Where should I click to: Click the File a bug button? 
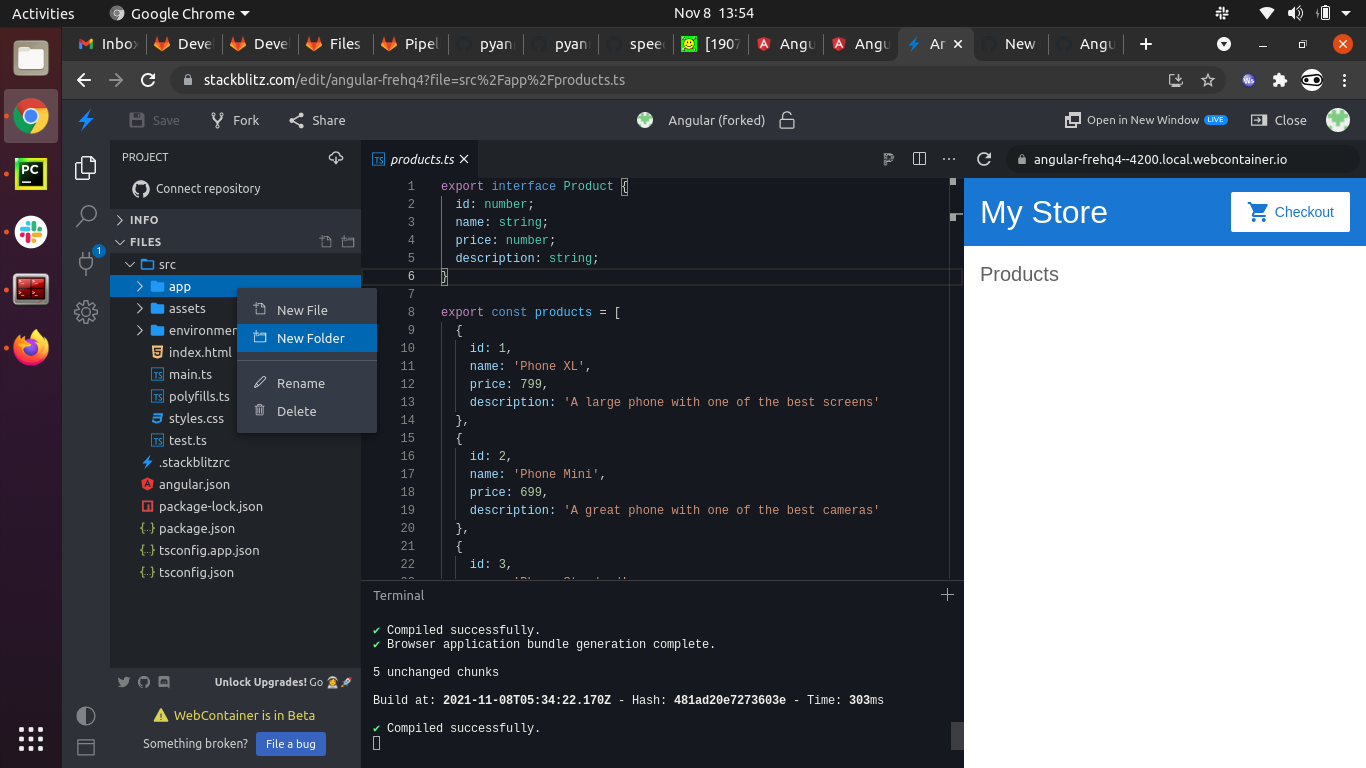[x=290, y=744]
